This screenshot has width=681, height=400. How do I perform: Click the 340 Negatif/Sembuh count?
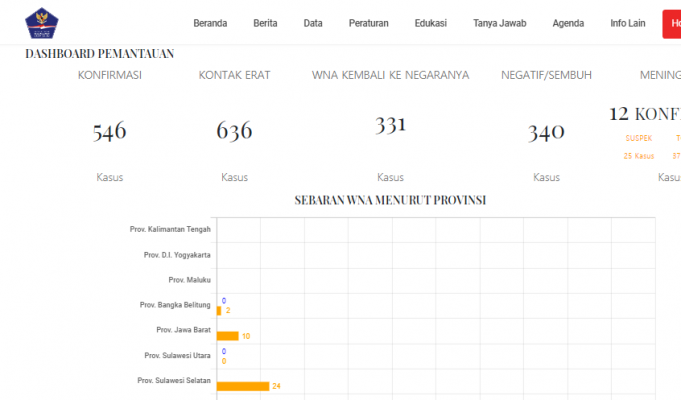(x=546, y=132)
